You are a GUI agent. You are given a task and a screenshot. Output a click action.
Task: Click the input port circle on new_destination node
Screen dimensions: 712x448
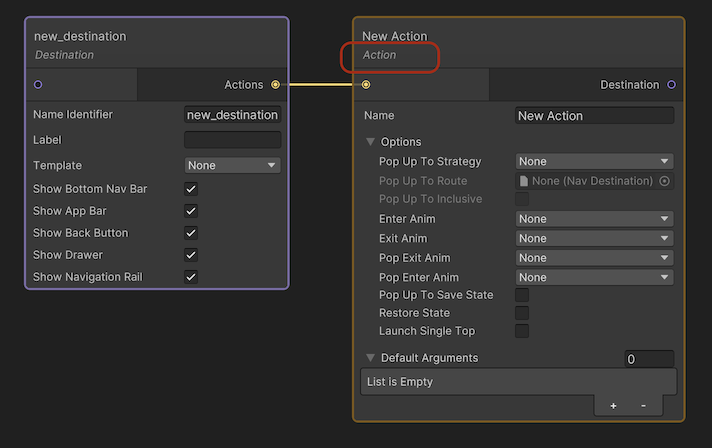[38, 85]
